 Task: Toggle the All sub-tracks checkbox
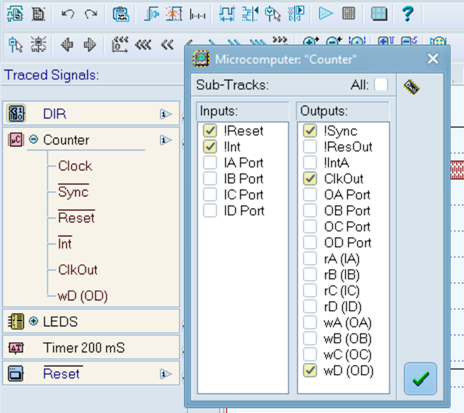(381, 85)
